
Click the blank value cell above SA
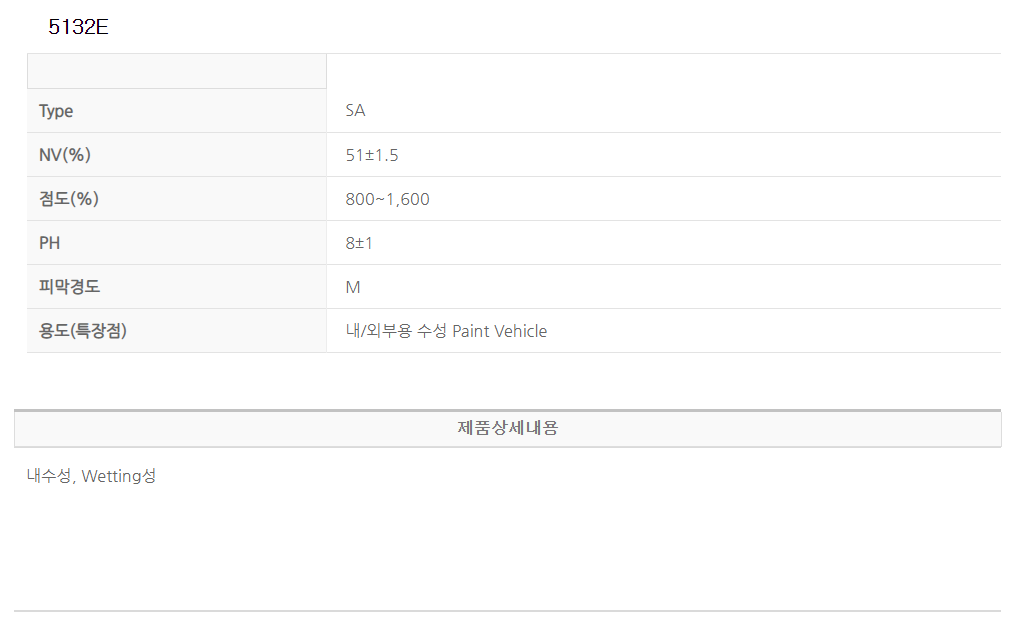click(663, 71)
